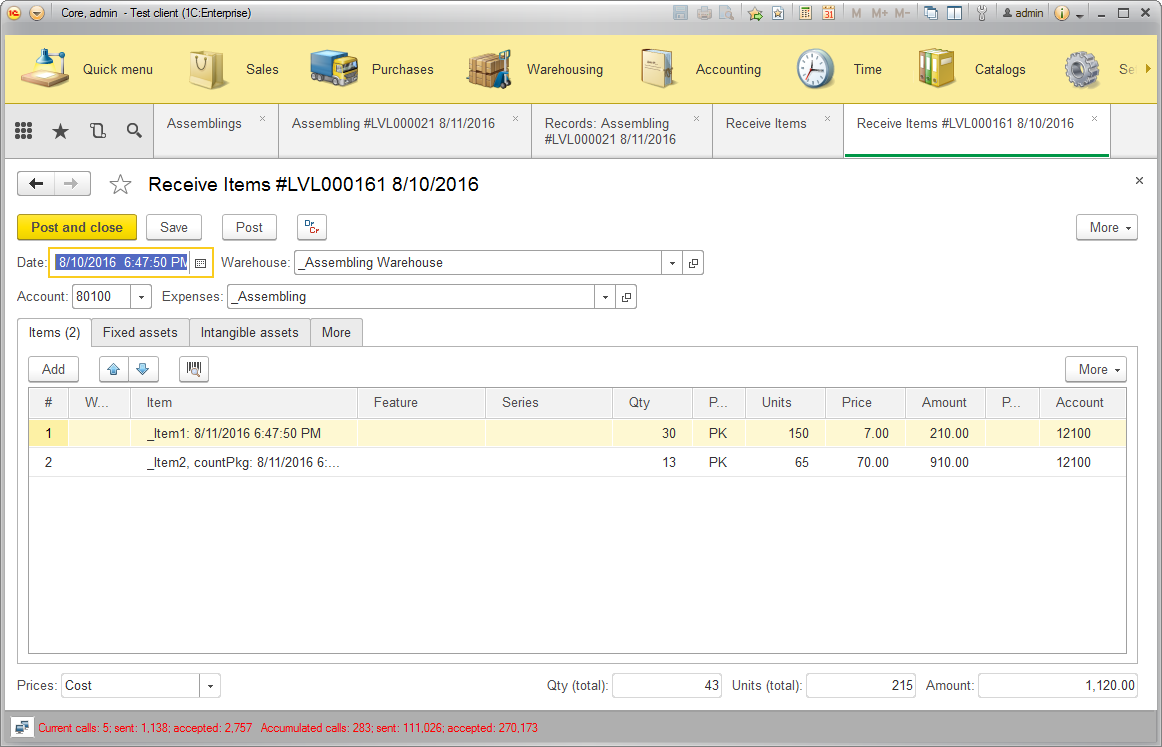
Task: Open the History icon
Action: click(x=97, y=130)
